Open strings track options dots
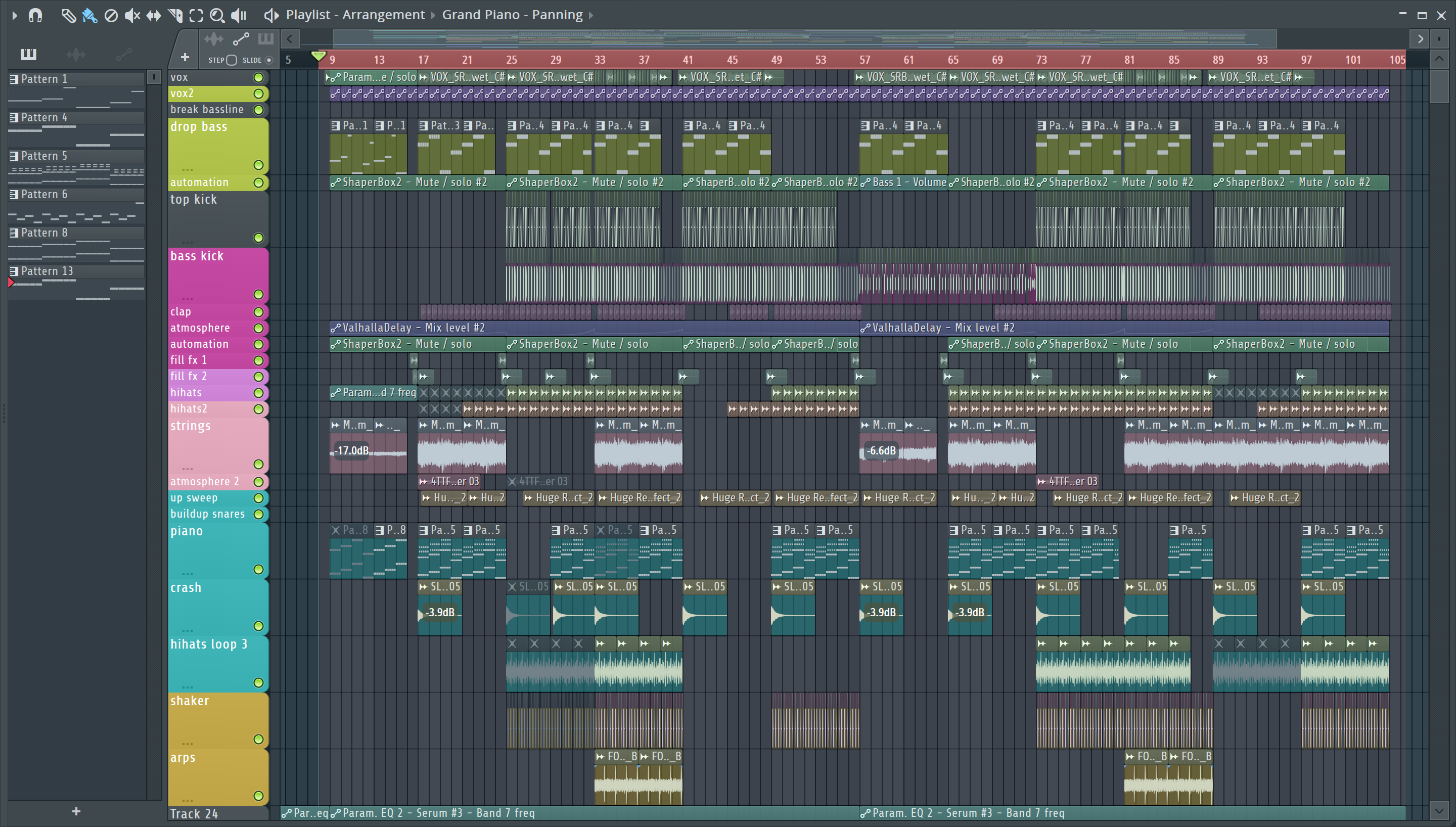The image size is (1456, 827). click(x=188, y=469)
